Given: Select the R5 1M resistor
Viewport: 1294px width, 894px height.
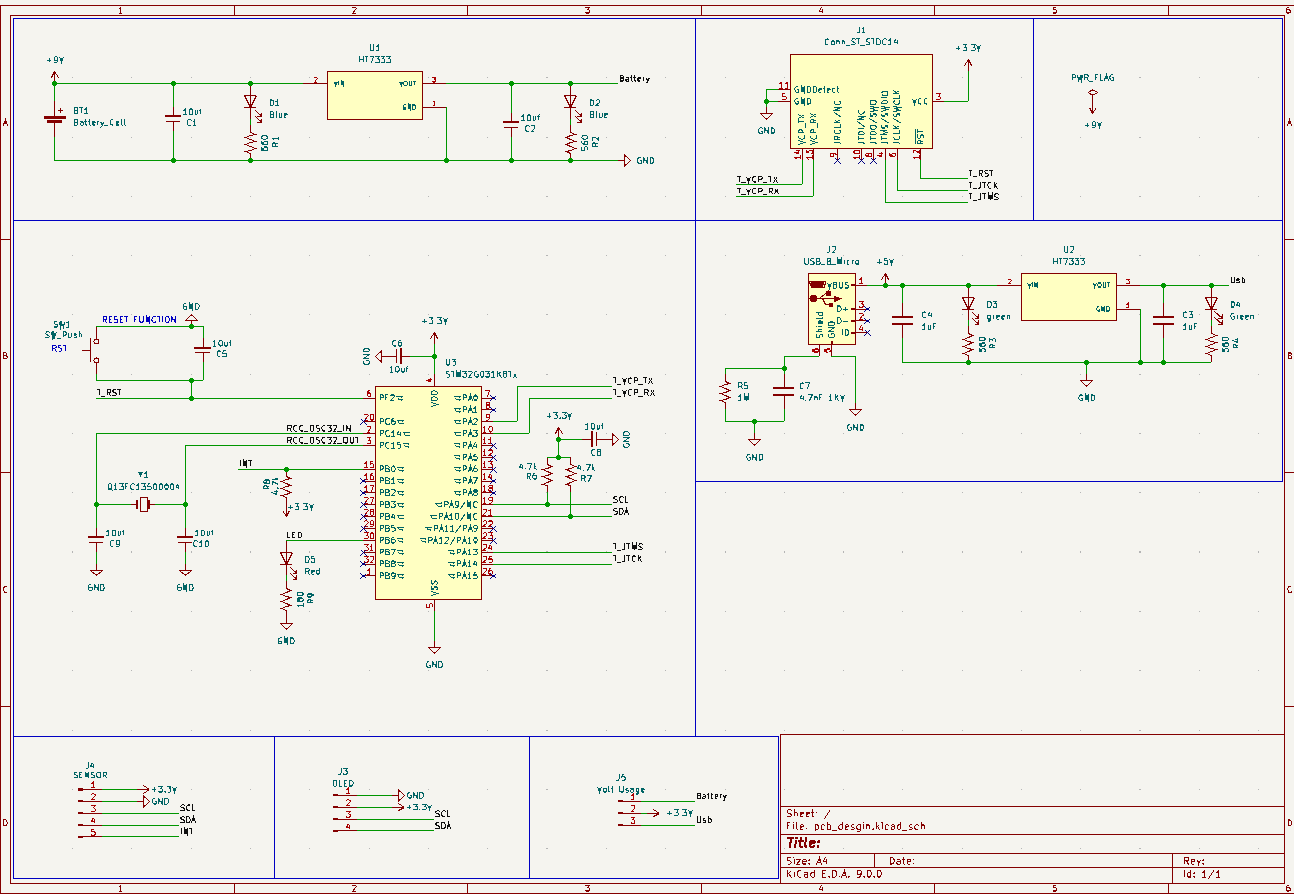Looking at the screenshot, I should pos(727,391).
